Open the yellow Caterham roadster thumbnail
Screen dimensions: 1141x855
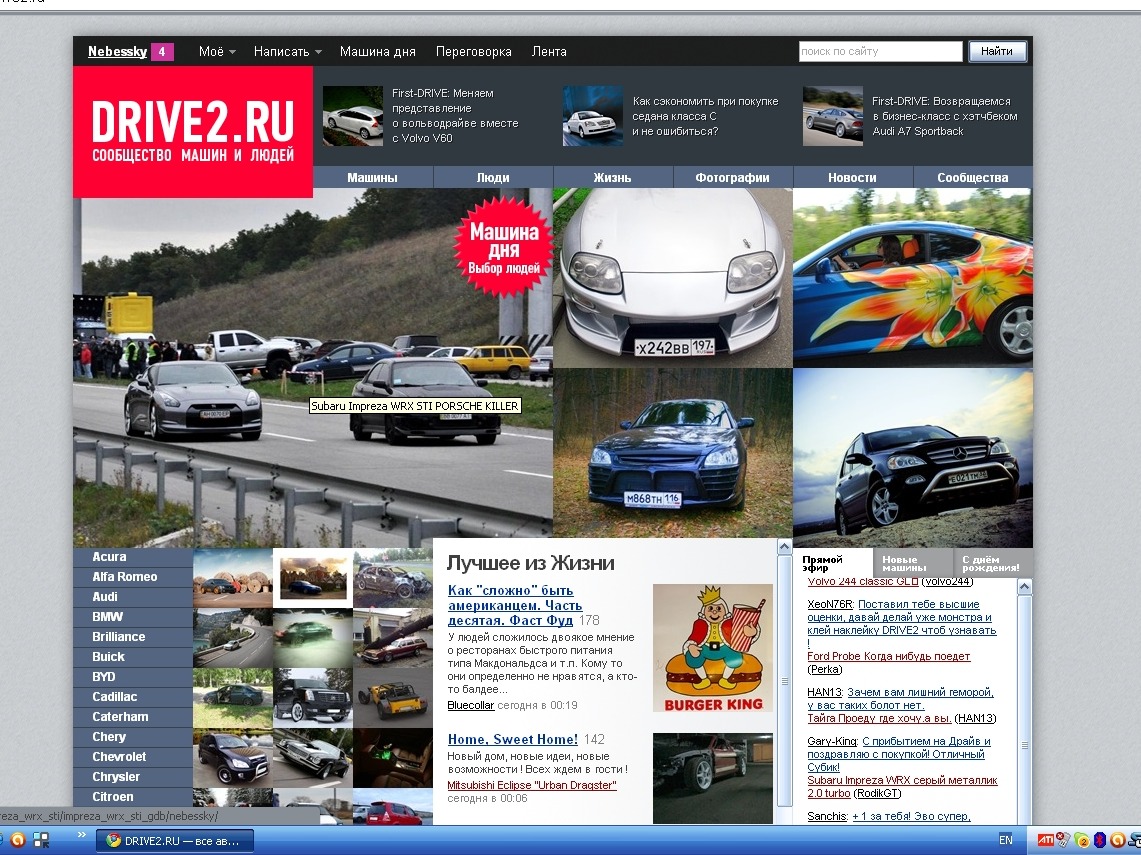click(x=393, y=699)
